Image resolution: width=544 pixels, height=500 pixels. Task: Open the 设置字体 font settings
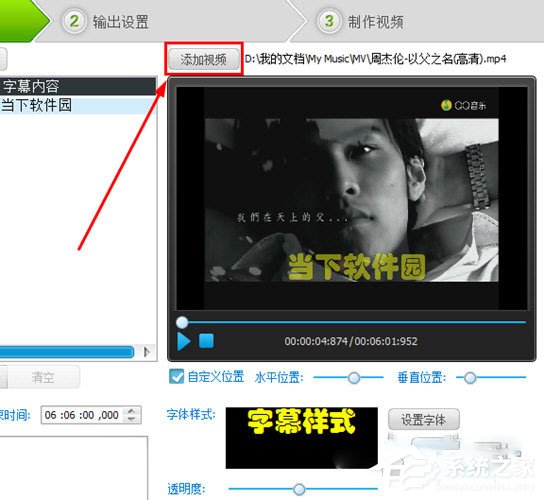pyautogui.click(x=424, y=420)
